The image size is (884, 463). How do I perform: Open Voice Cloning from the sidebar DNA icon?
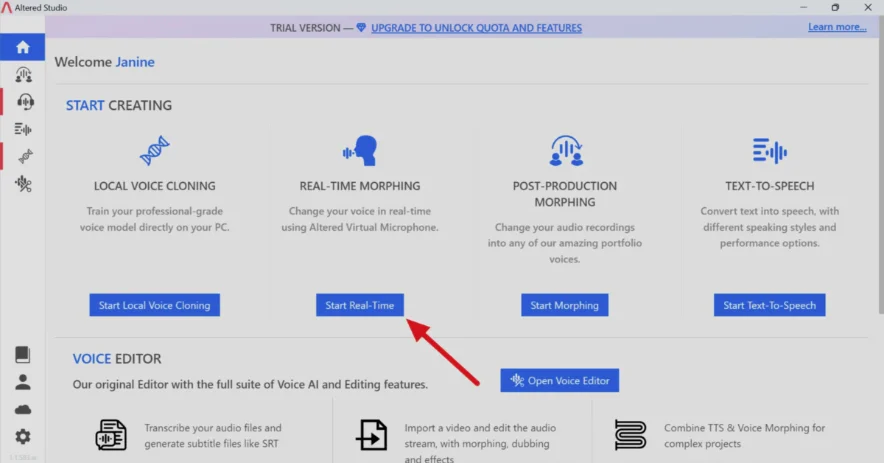(25, 156)
